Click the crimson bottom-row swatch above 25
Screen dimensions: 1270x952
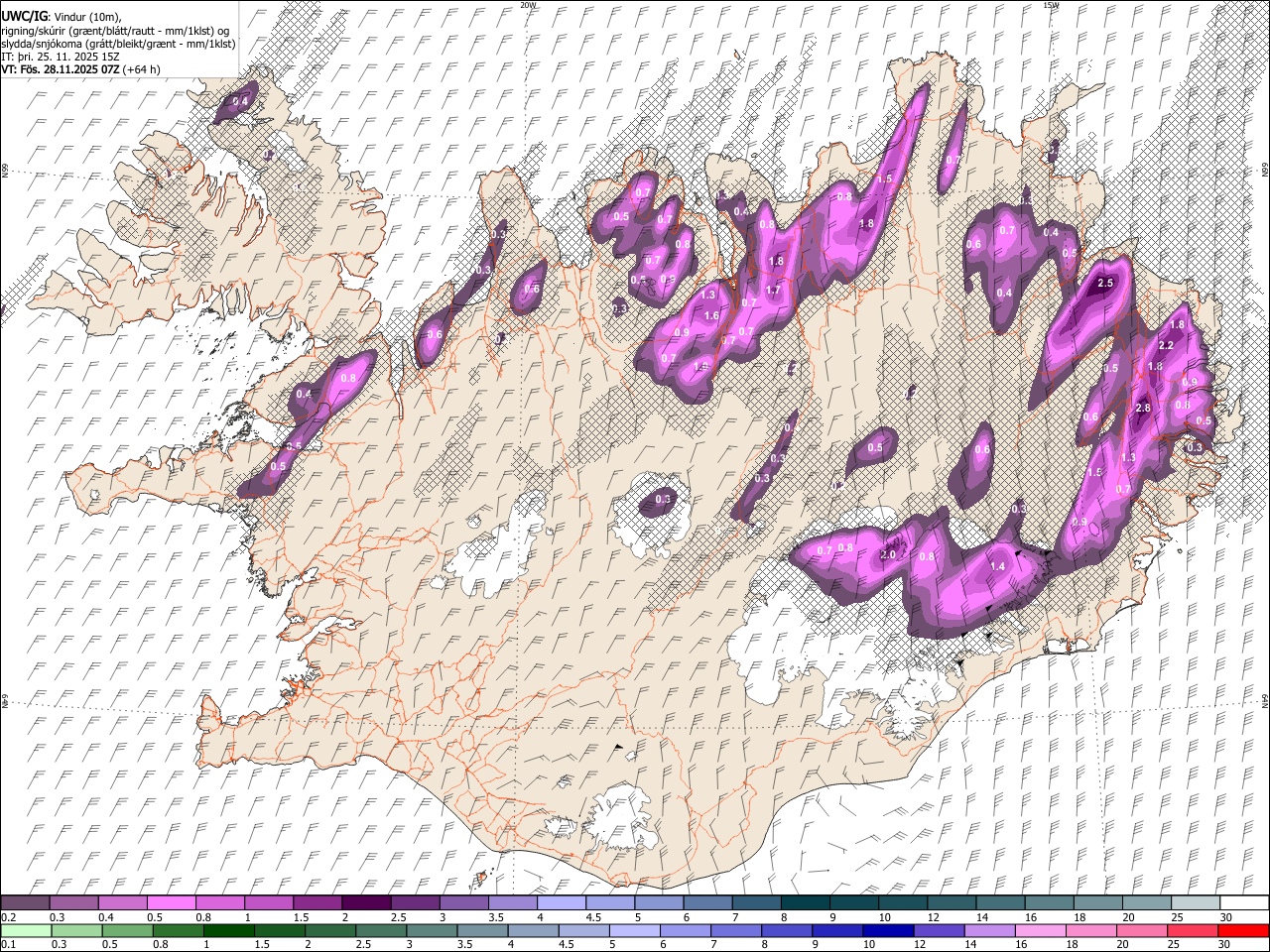pos(1194,930)
